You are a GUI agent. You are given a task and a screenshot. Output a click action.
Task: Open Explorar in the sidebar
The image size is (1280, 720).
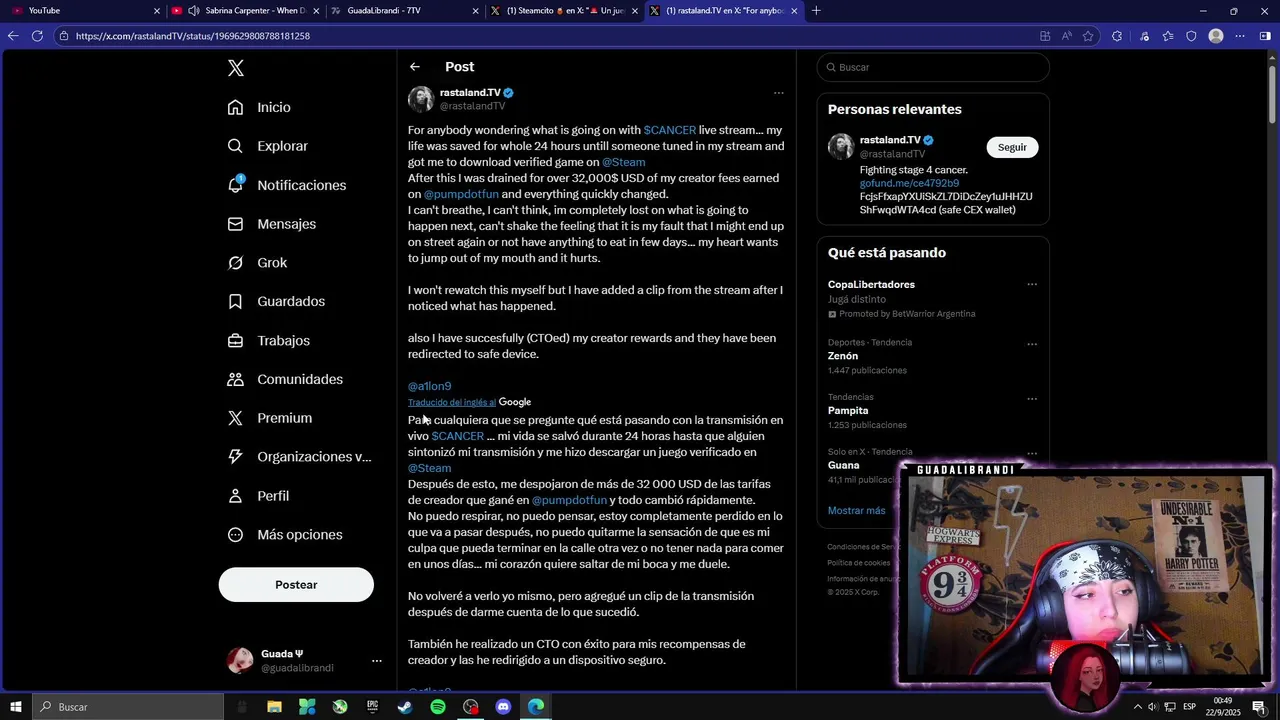(x=267, y=146)
